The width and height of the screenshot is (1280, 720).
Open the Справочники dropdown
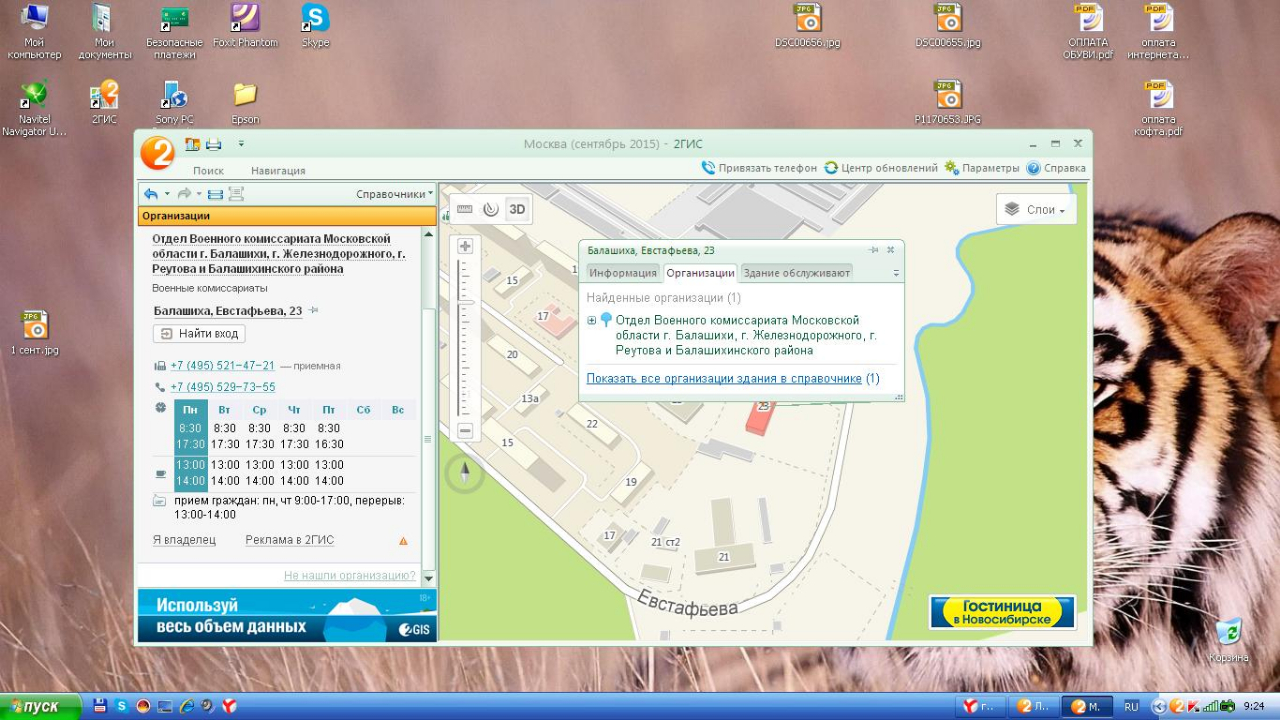click(394, 194)
